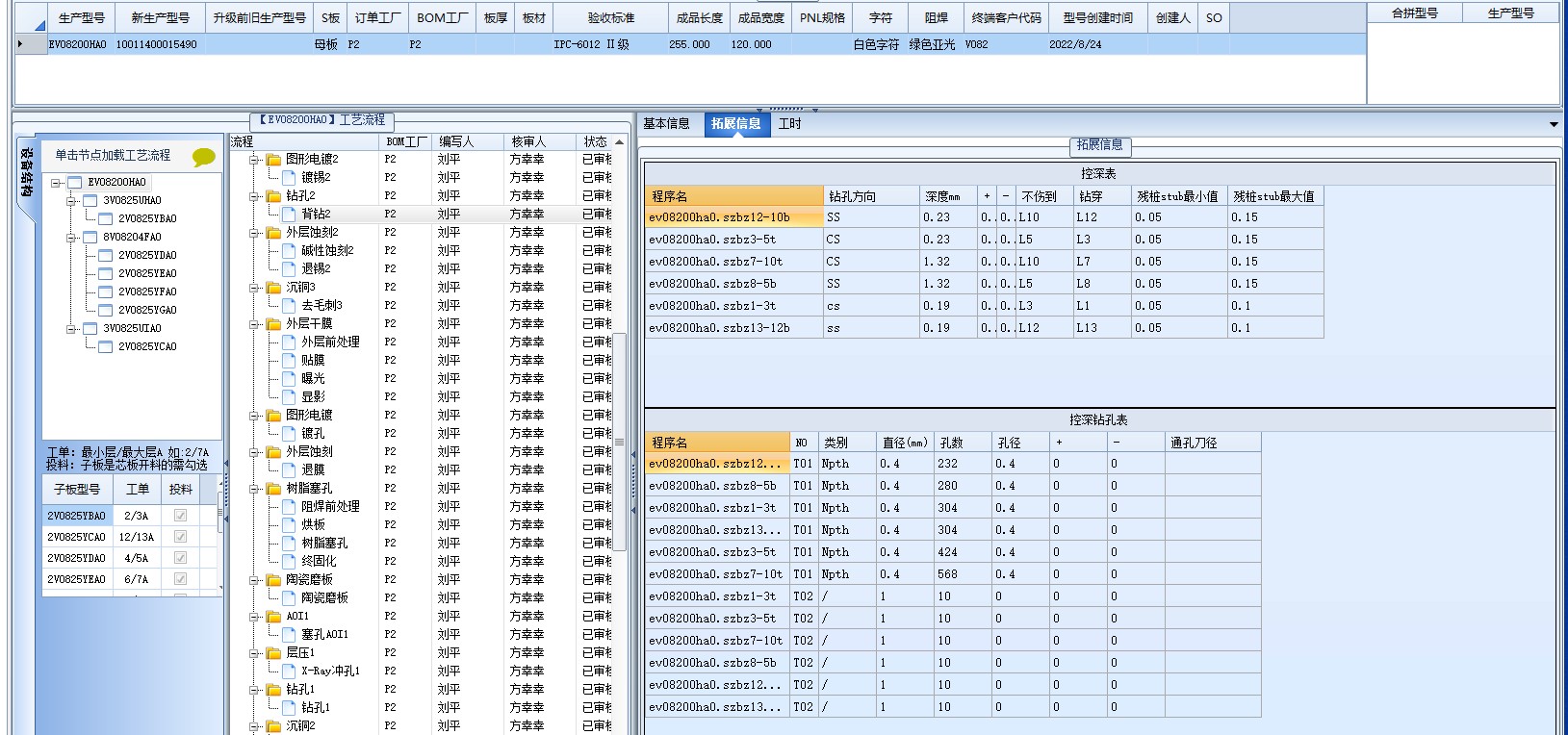Click the 曝光 document icon
The height and width of the screenshot is (735, 1568).
click(x=289, y=379)
